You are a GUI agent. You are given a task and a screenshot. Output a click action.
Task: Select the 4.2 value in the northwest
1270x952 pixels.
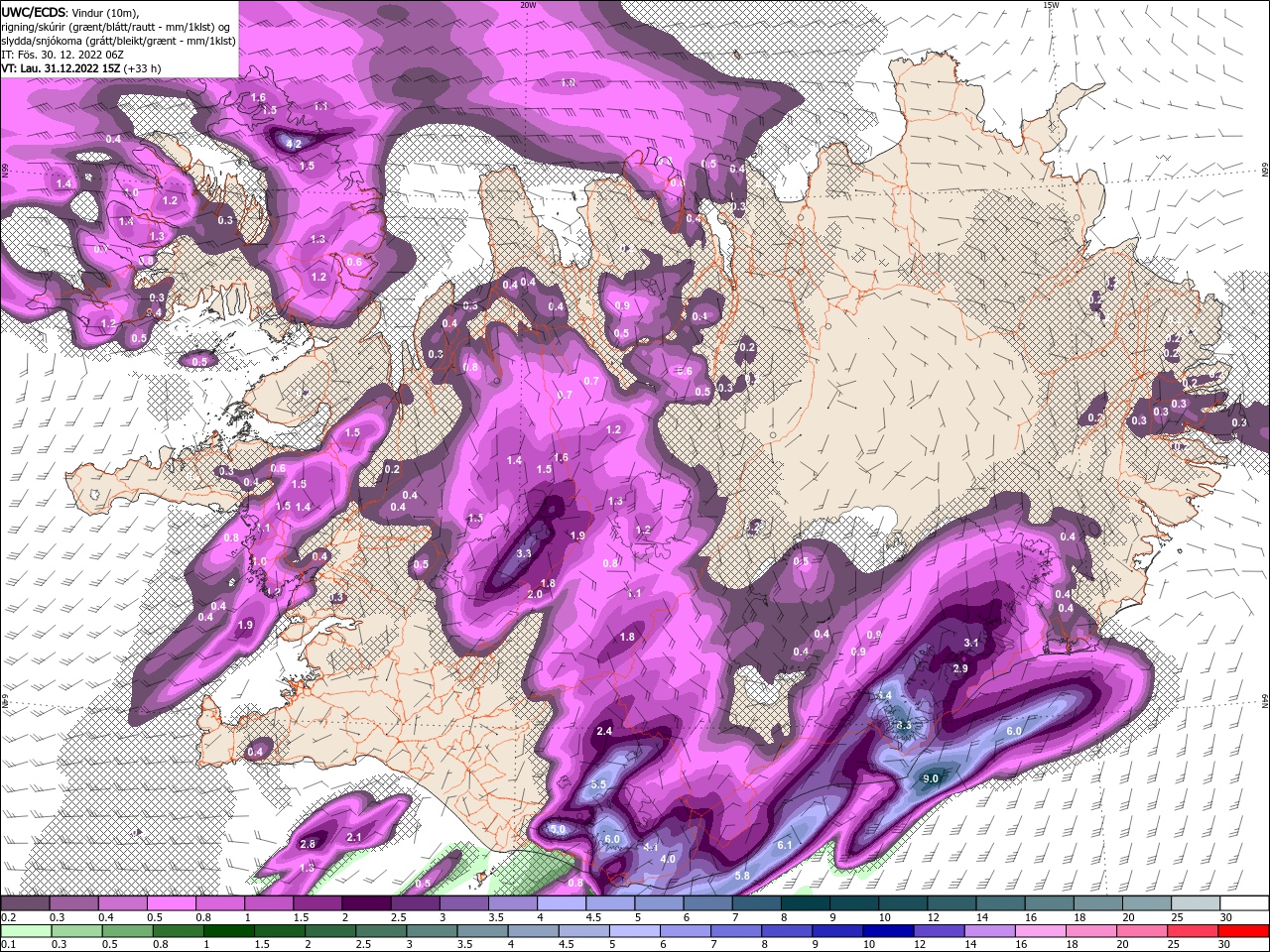[x=294, y=143]
